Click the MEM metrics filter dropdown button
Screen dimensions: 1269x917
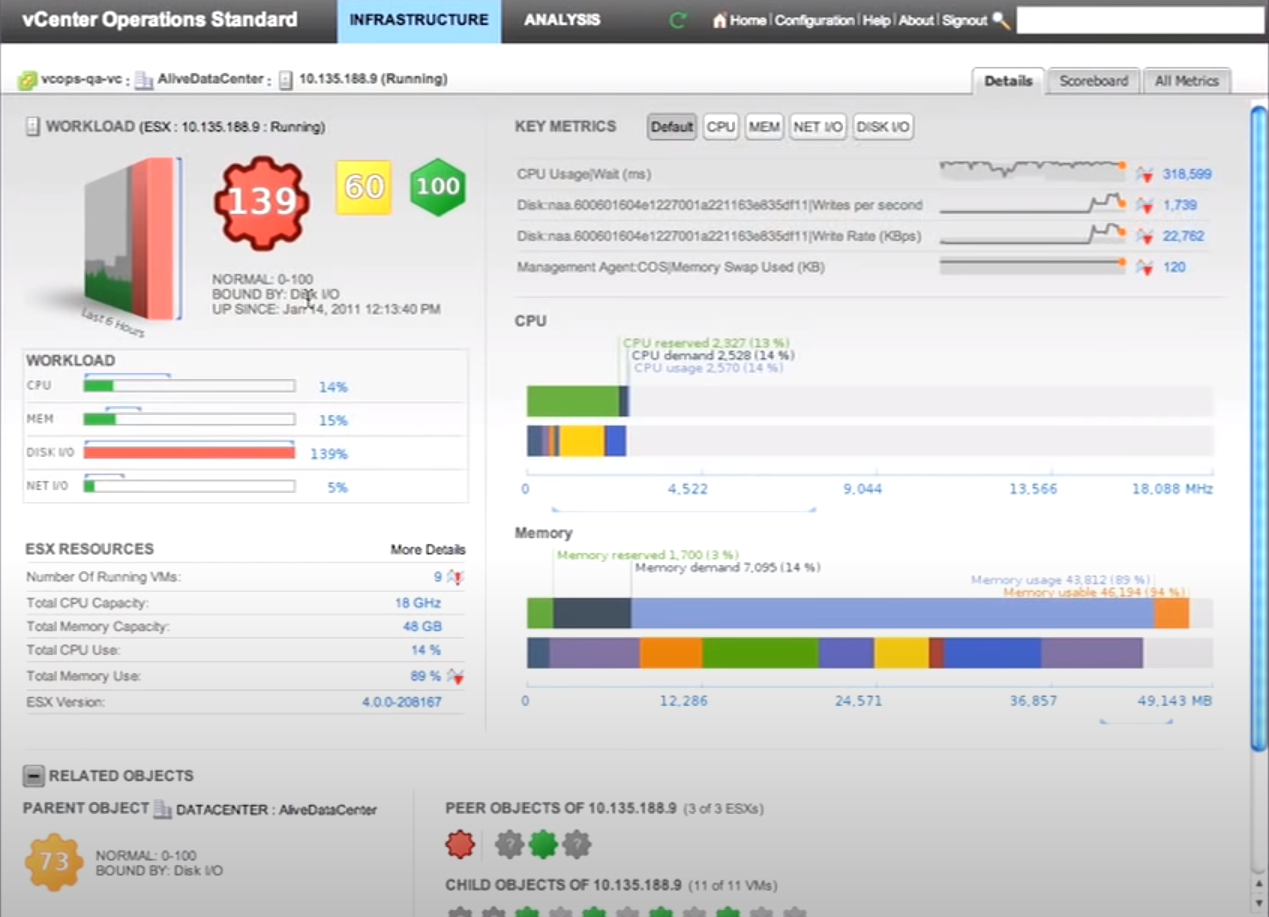click(763, 127)
